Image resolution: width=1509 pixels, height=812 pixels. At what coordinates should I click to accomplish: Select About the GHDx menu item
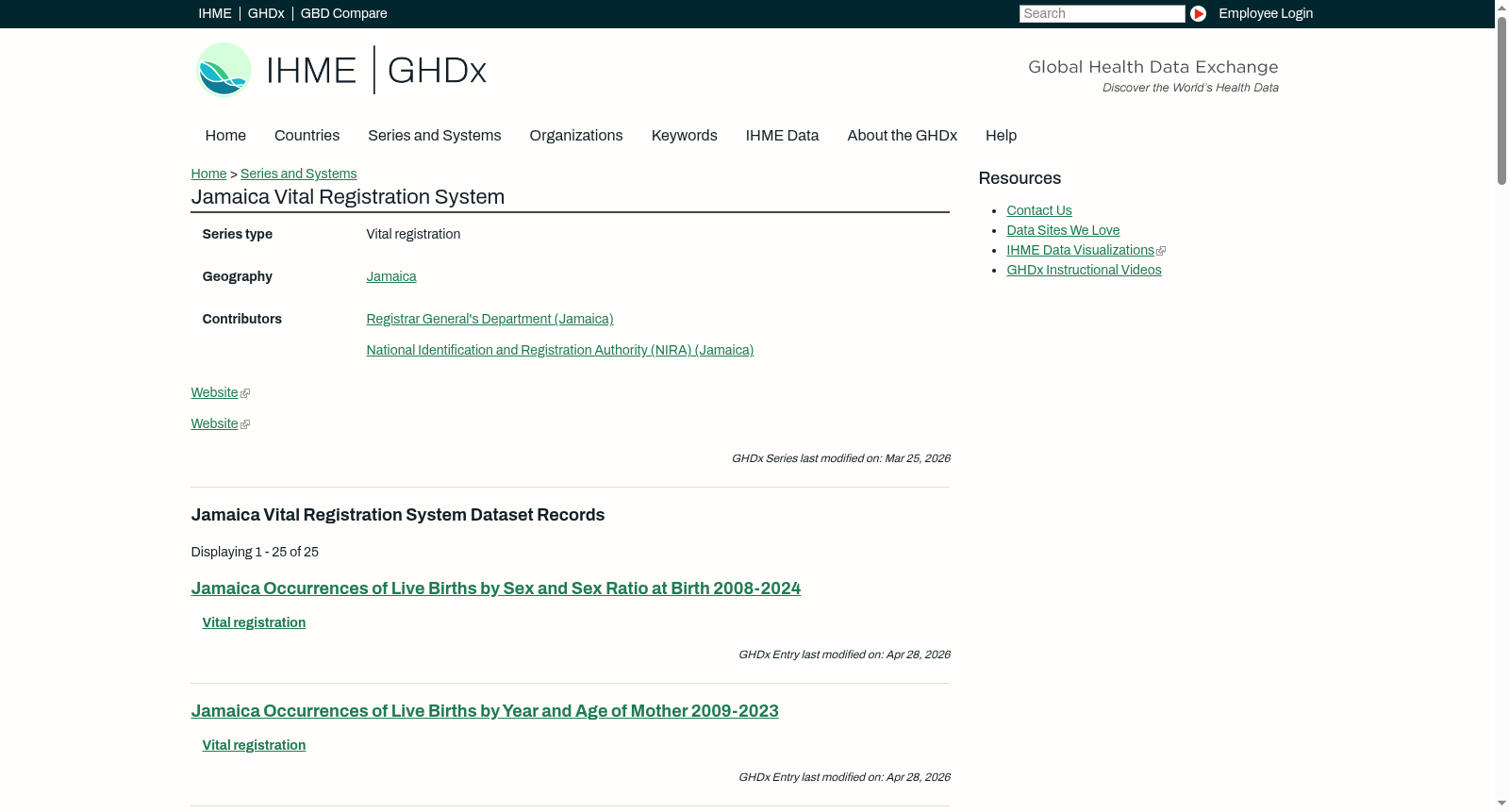(x=903, y=136)
